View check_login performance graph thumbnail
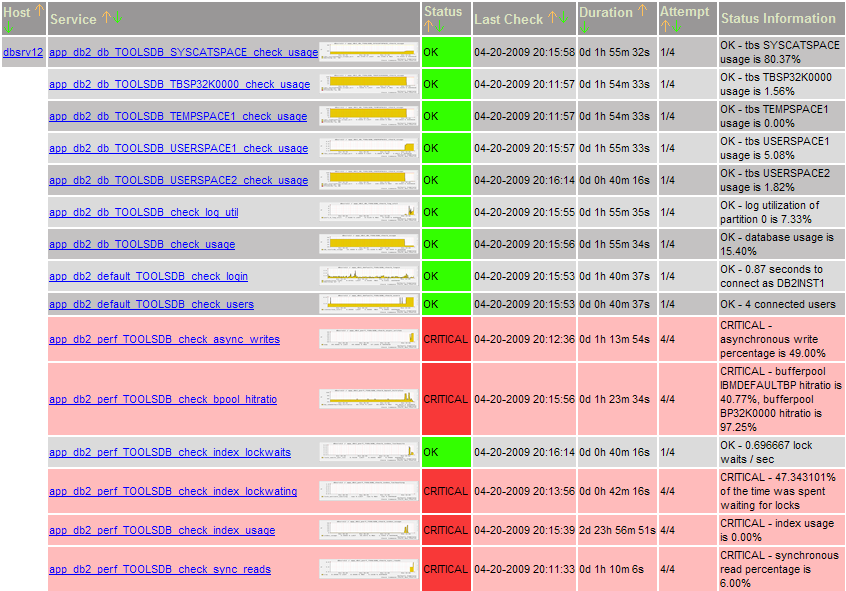846x591 pixels. click(369, 276)
